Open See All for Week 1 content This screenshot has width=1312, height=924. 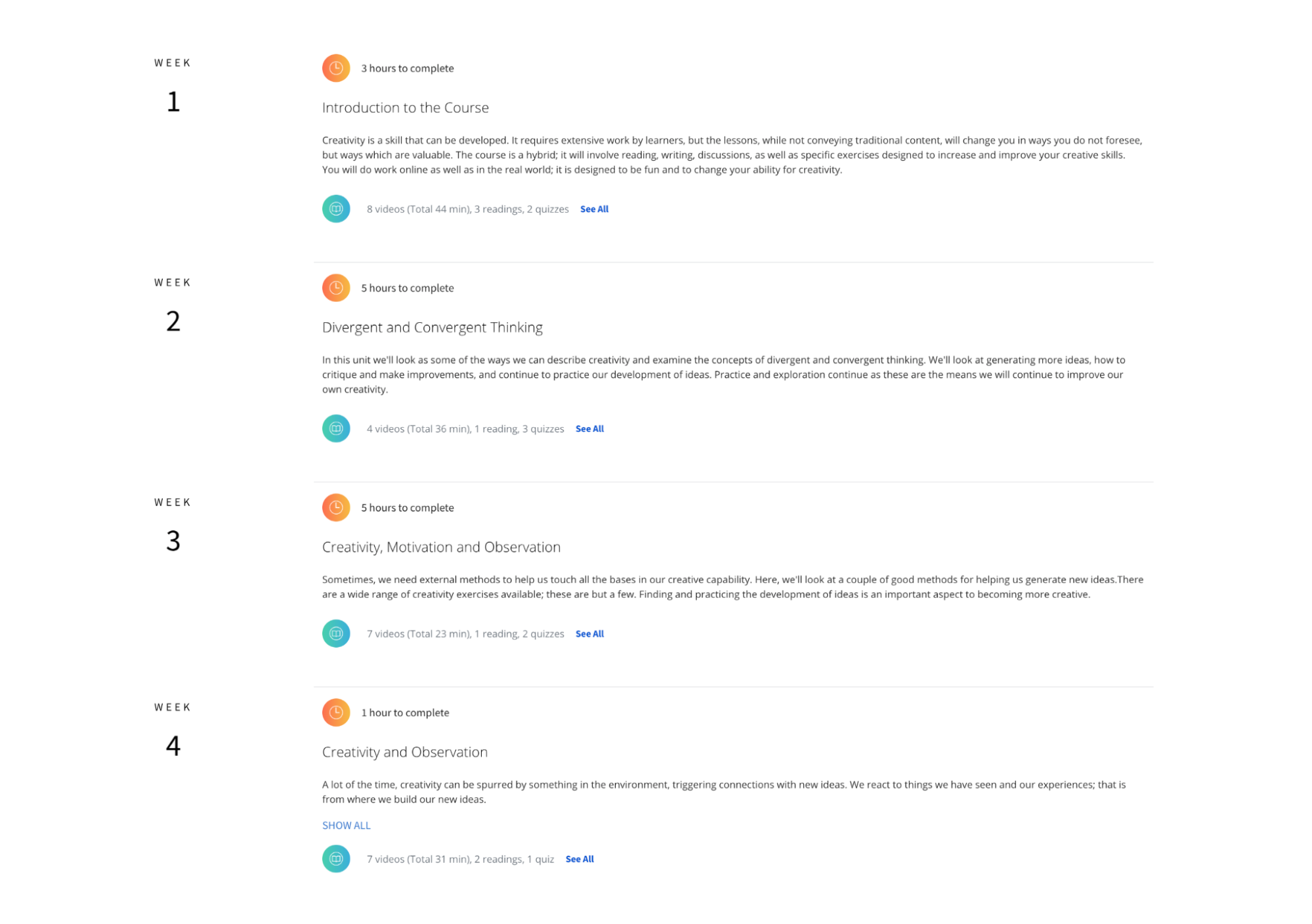tap(594, 209)
